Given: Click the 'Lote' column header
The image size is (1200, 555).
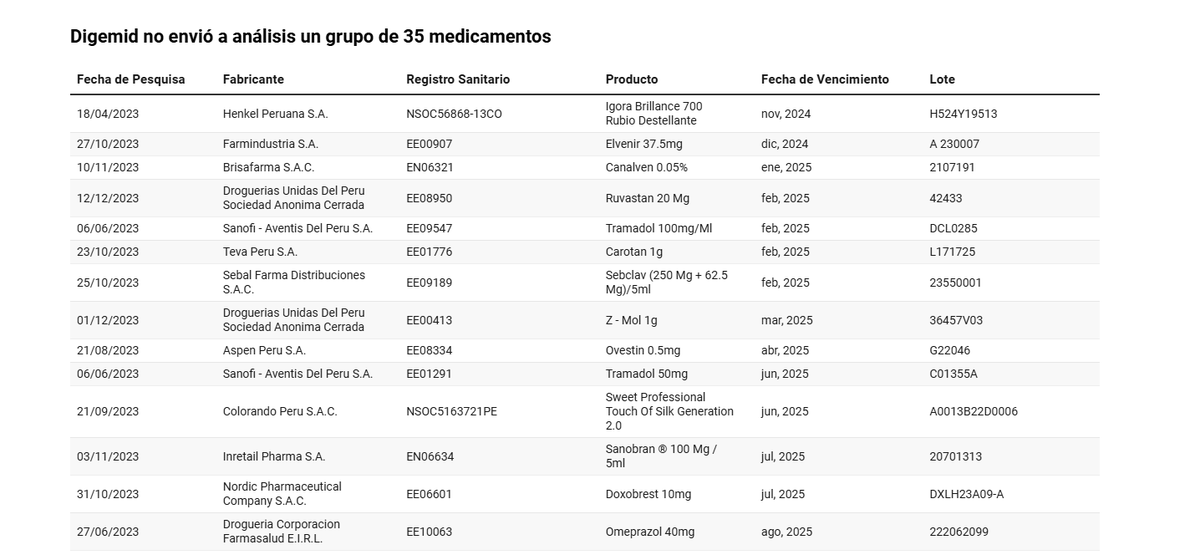Looking at the screenshot, I should coord(942,79).
